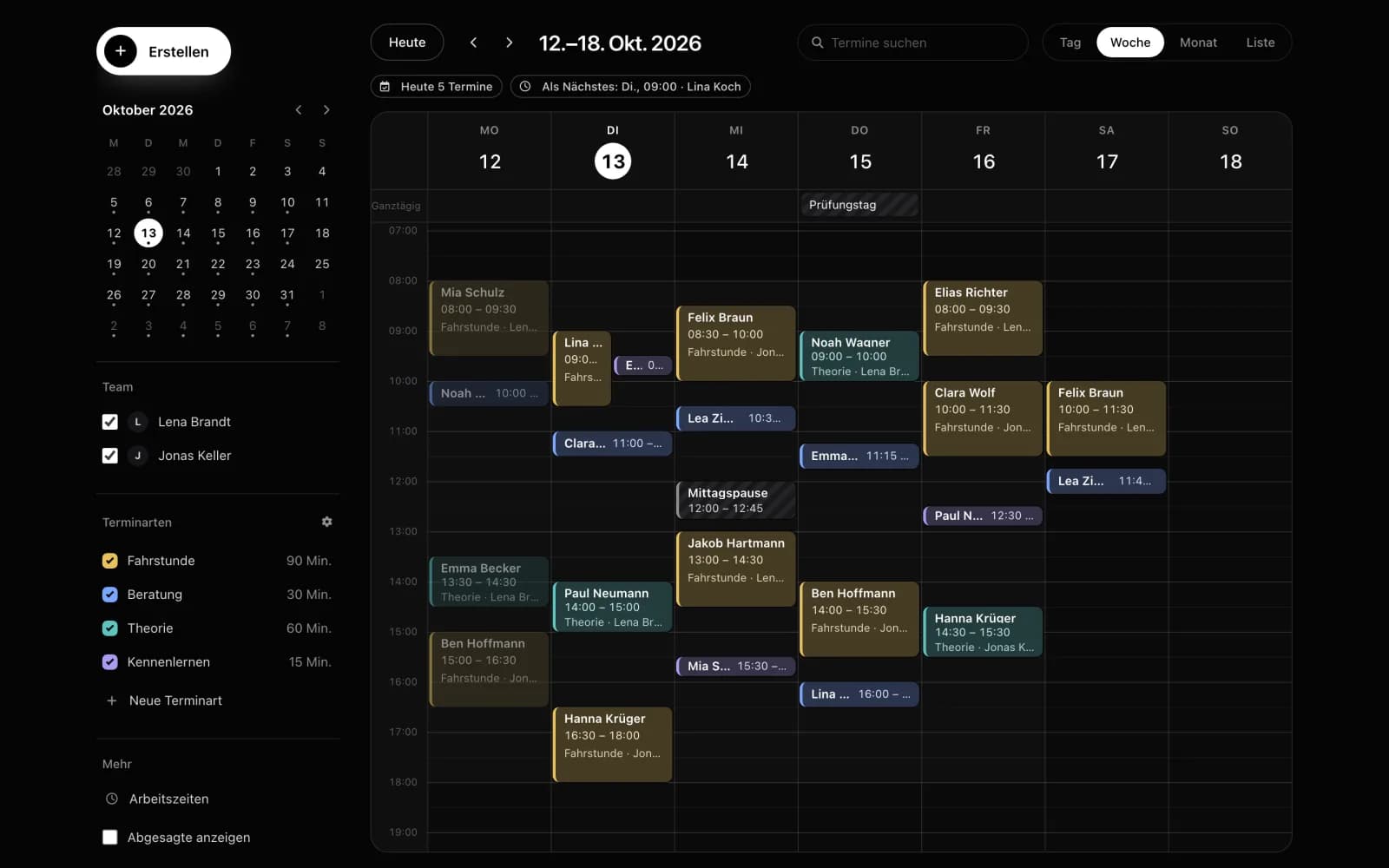The image size is (1389, 868).
Task: Click Neue Terminart link
Action: click(175, 700)
